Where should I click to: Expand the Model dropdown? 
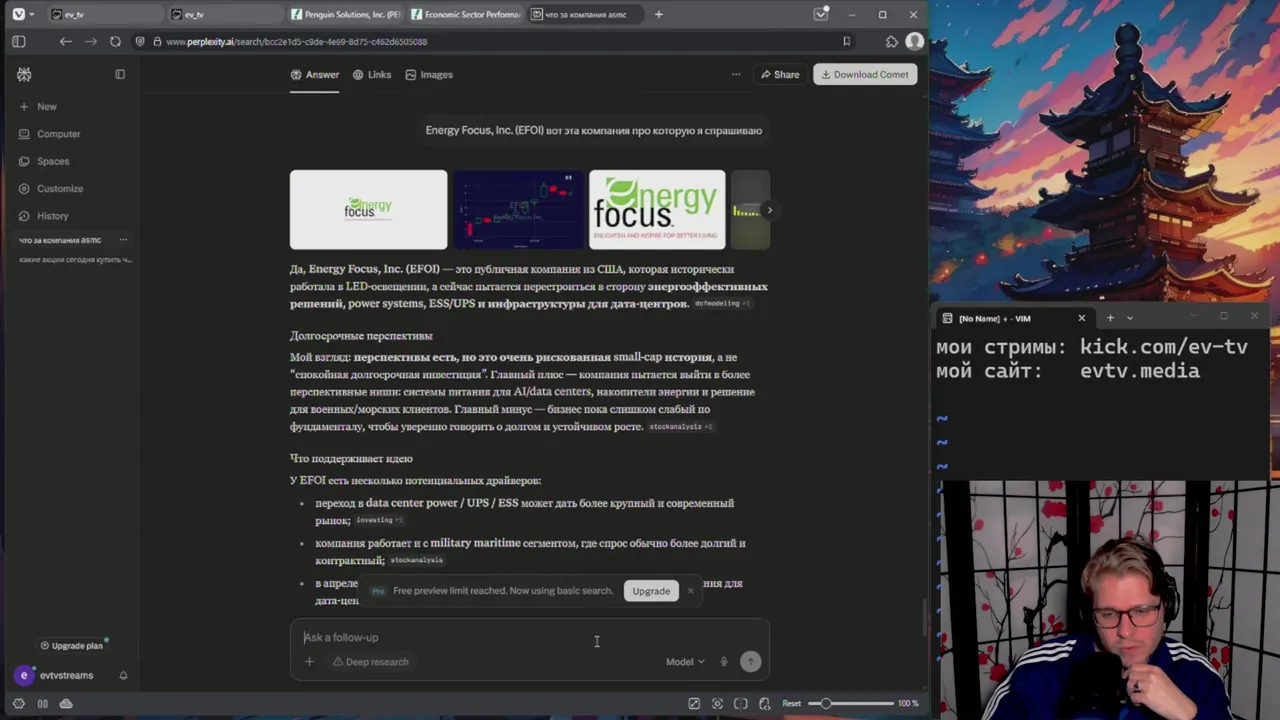click(x=685, y=661)
